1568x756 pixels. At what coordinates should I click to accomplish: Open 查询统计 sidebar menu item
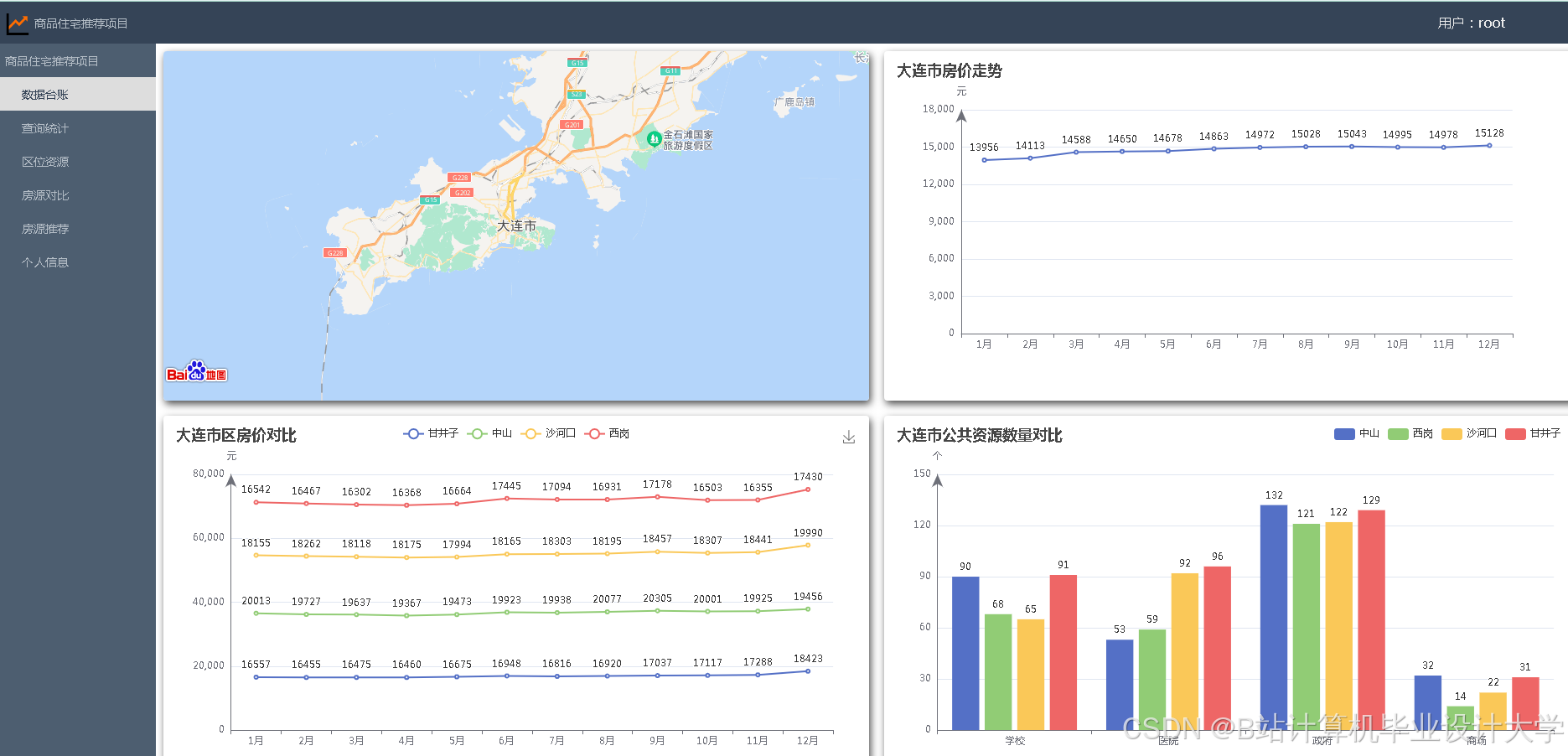point(78,128)
